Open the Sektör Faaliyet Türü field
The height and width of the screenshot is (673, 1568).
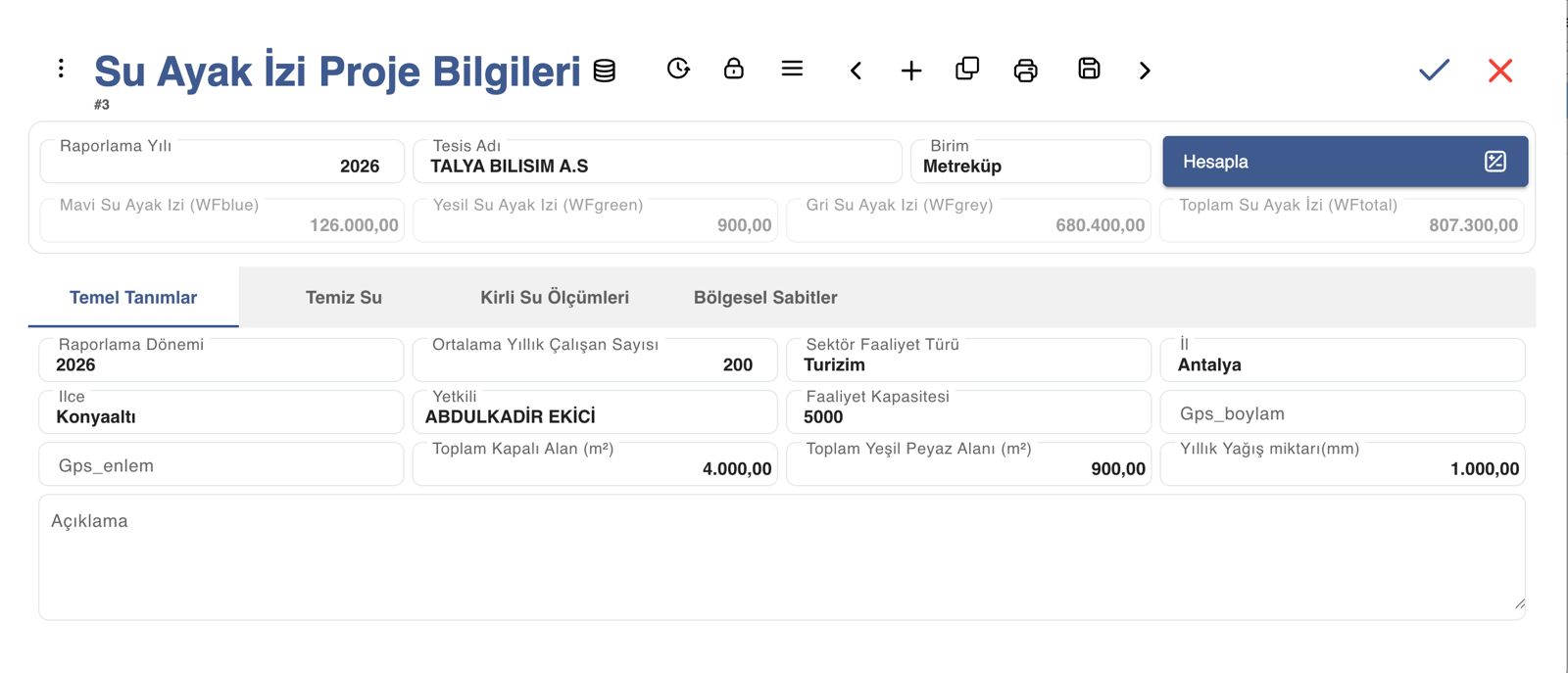968,361
